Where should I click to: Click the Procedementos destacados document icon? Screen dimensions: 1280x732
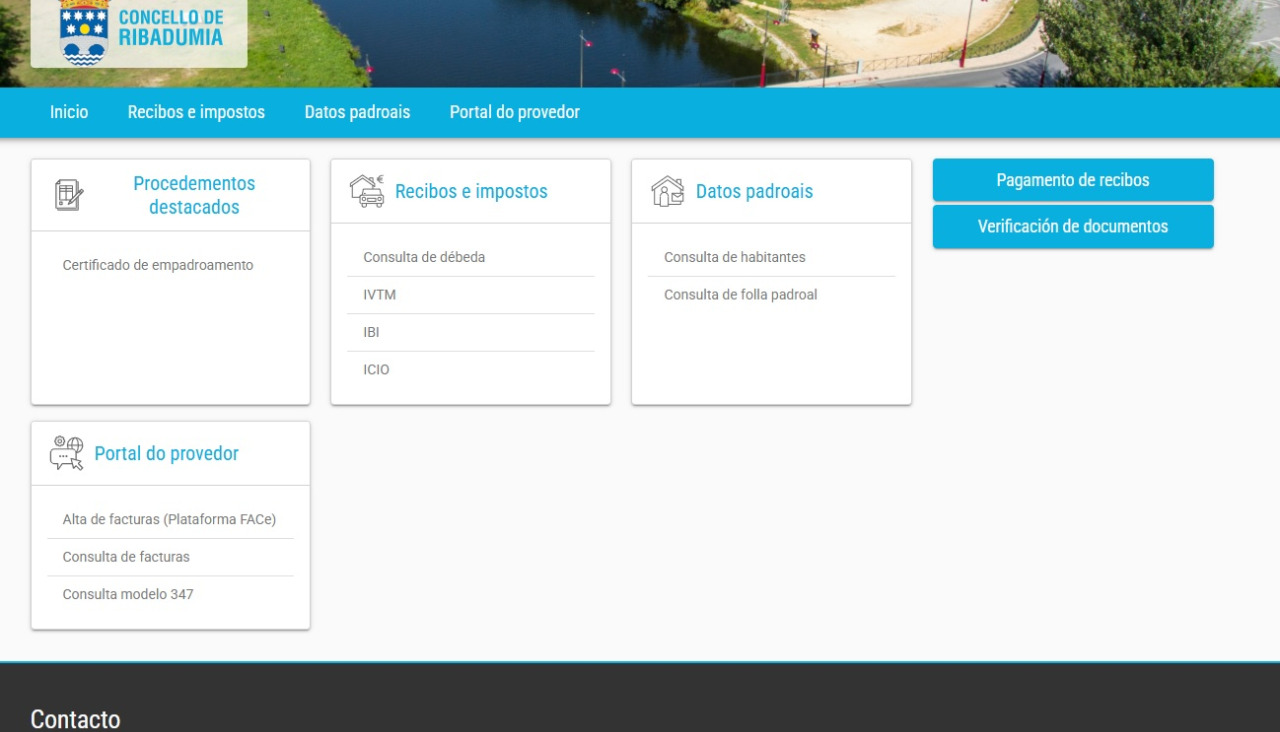[69, 195]
